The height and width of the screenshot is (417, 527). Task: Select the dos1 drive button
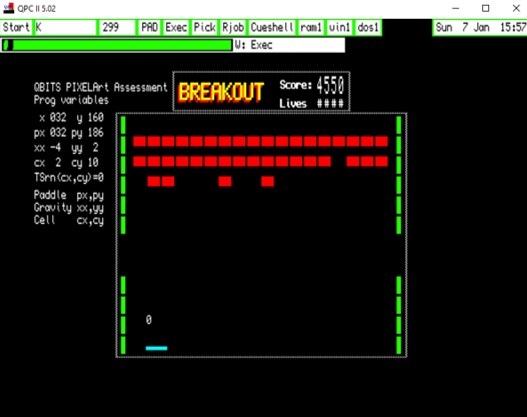pos(368,27)
